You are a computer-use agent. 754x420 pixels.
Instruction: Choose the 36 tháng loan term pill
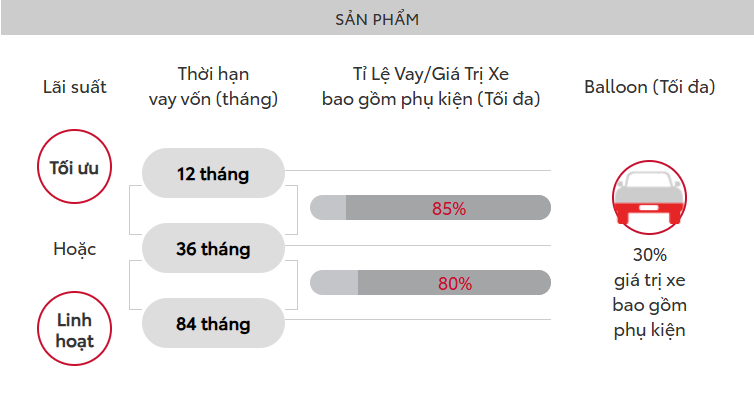(x=213, y=248)
